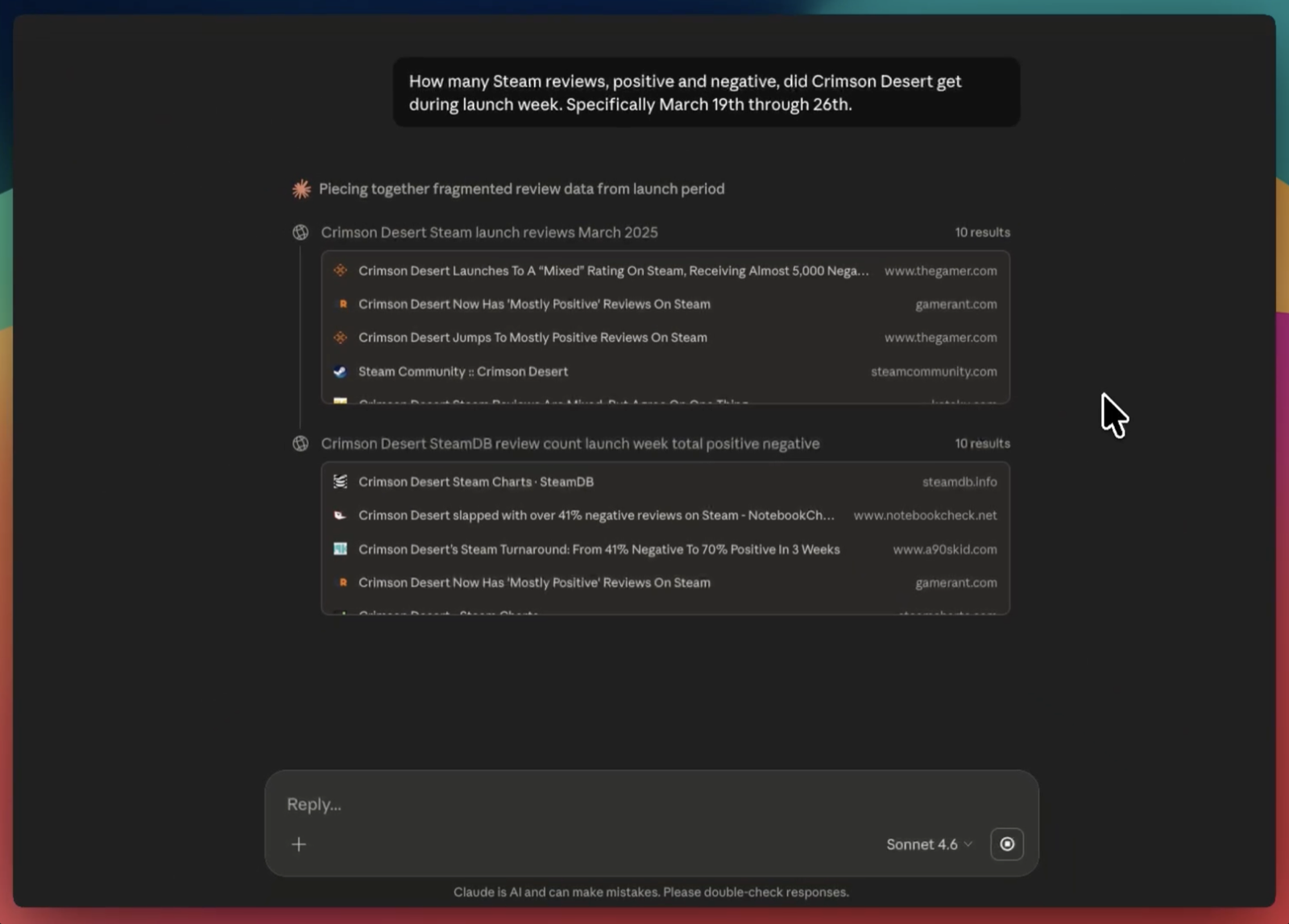
Task: Open the notebookcheck 41% negative reviews result
Action: tap(665, 516)
